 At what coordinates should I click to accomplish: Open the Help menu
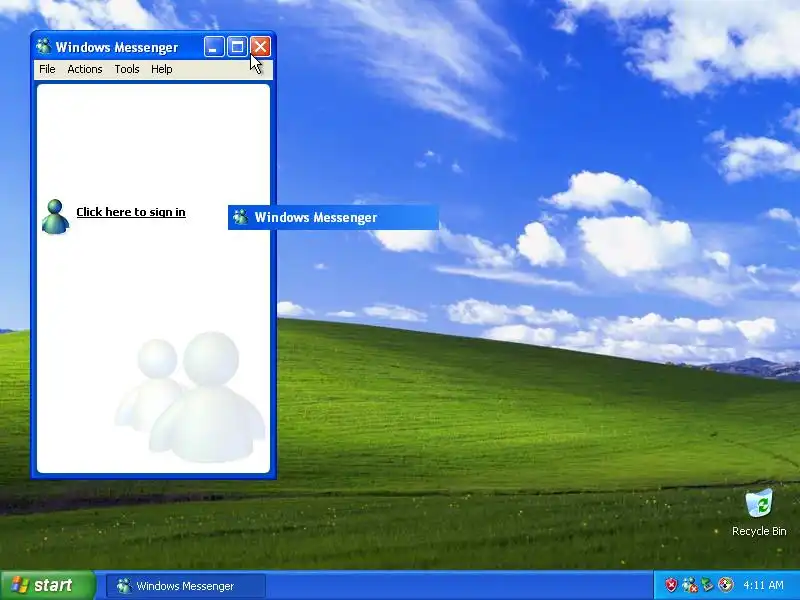pos(162,69)
